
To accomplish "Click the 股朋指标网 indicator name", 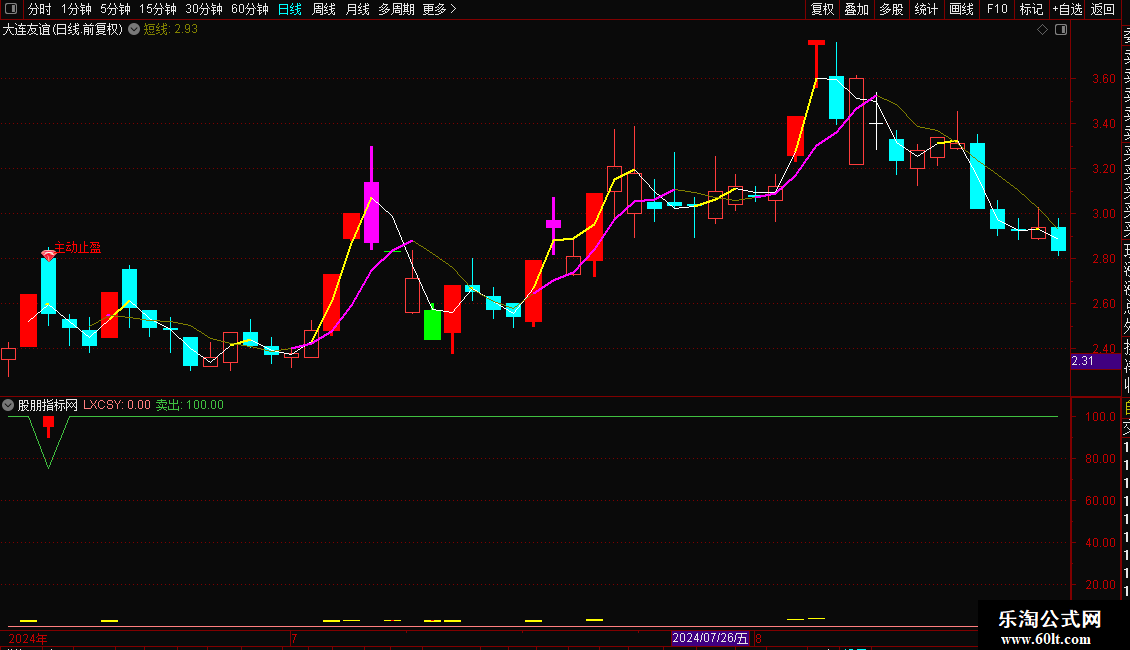I will (48, 405).
